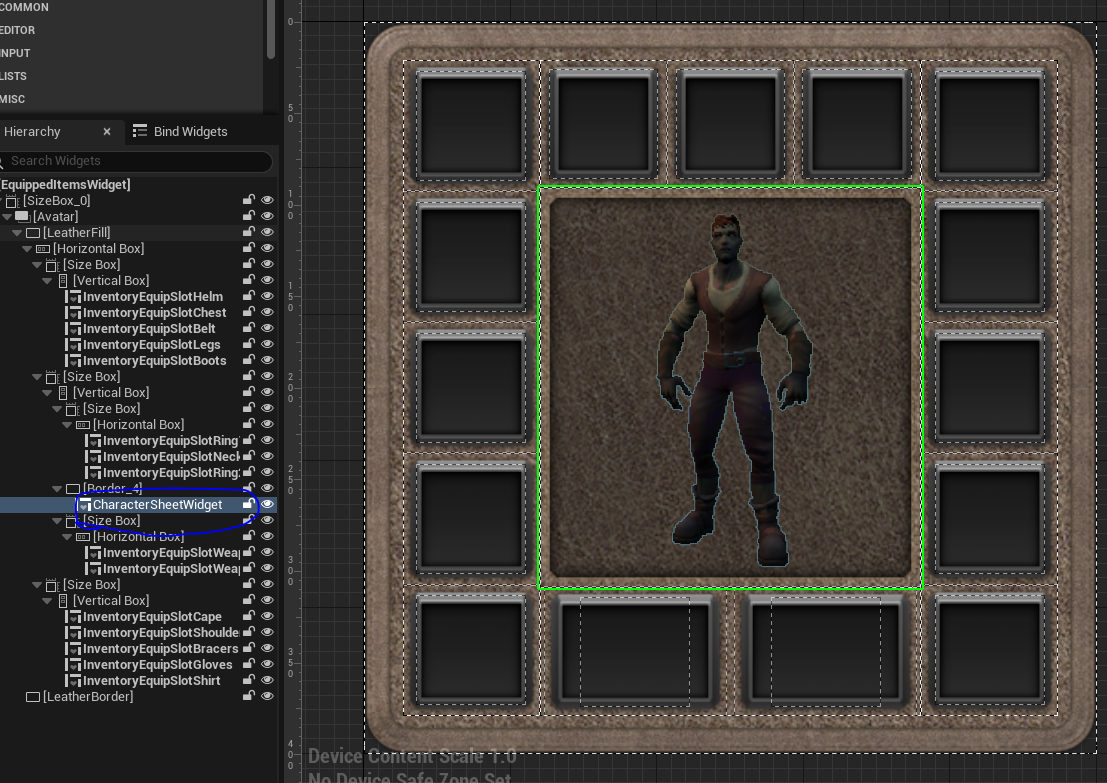Viewport: 1107px width, 783px height.
Task: Click the palette vertical scrollbar
Action: [270, 28]
